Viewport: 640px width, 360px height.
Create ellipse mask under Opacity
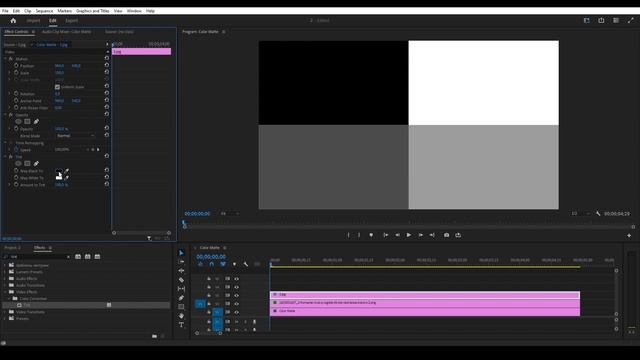point(18,122)
